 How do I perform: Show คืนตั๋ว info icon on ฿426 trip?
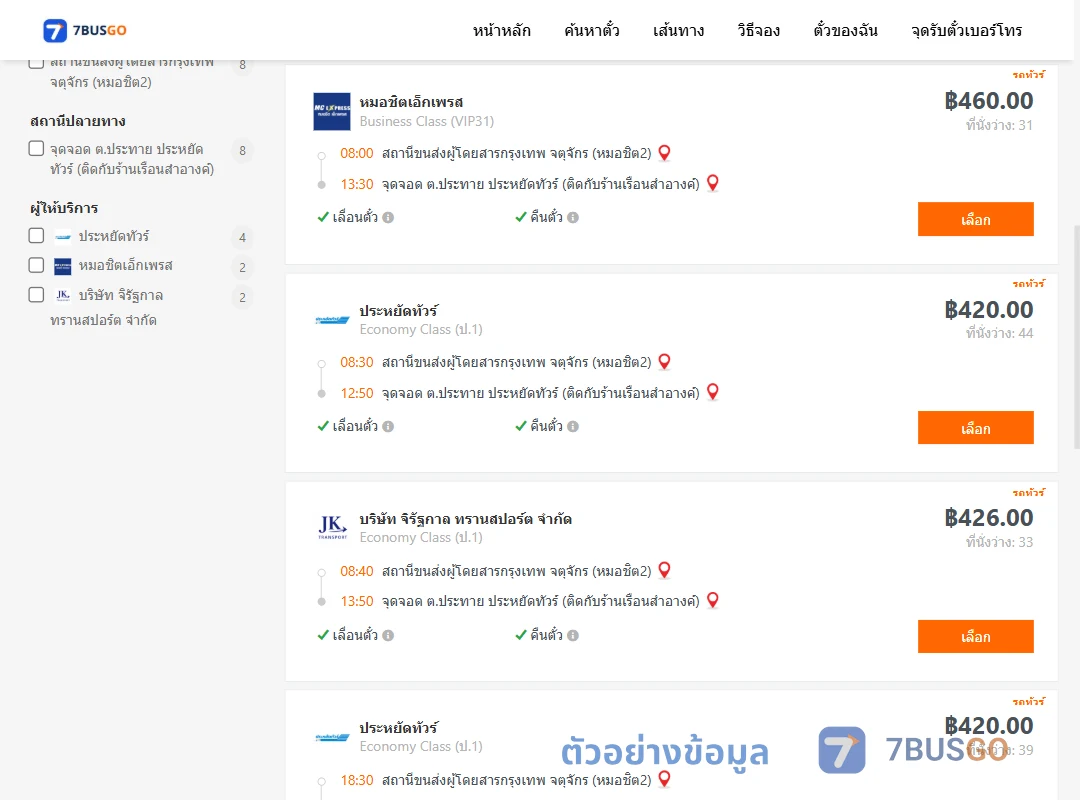[573, 635]
